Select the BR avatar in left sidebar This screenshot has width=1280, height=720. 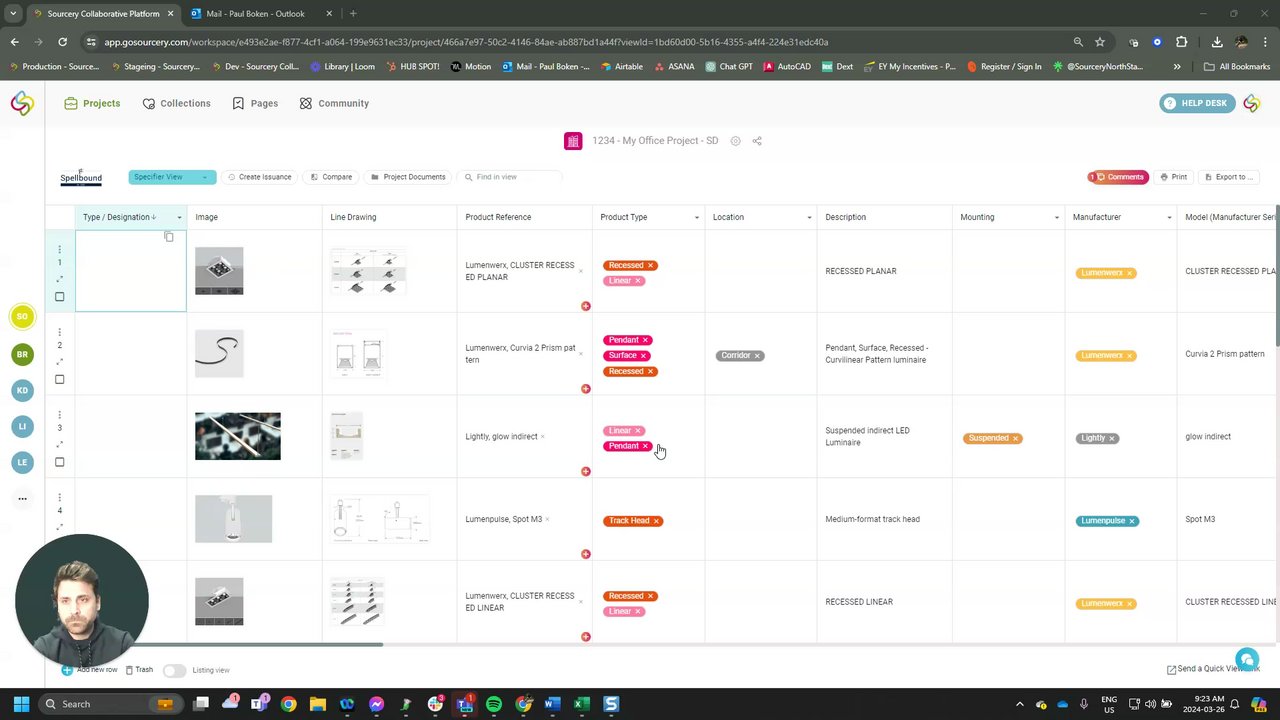tap(22, 354)
